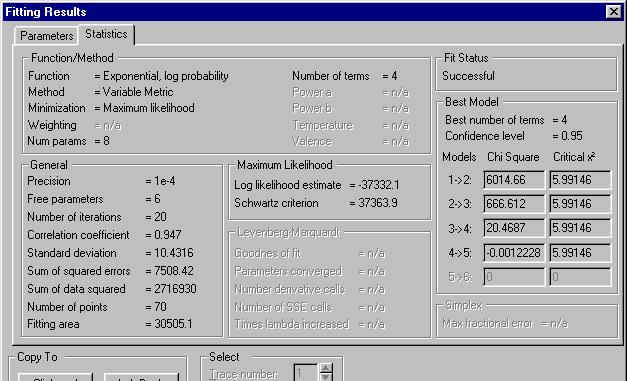Click the 4->5 Critical x² field
The height and width of the screenshot is (381, 627).
click(580, 253)
